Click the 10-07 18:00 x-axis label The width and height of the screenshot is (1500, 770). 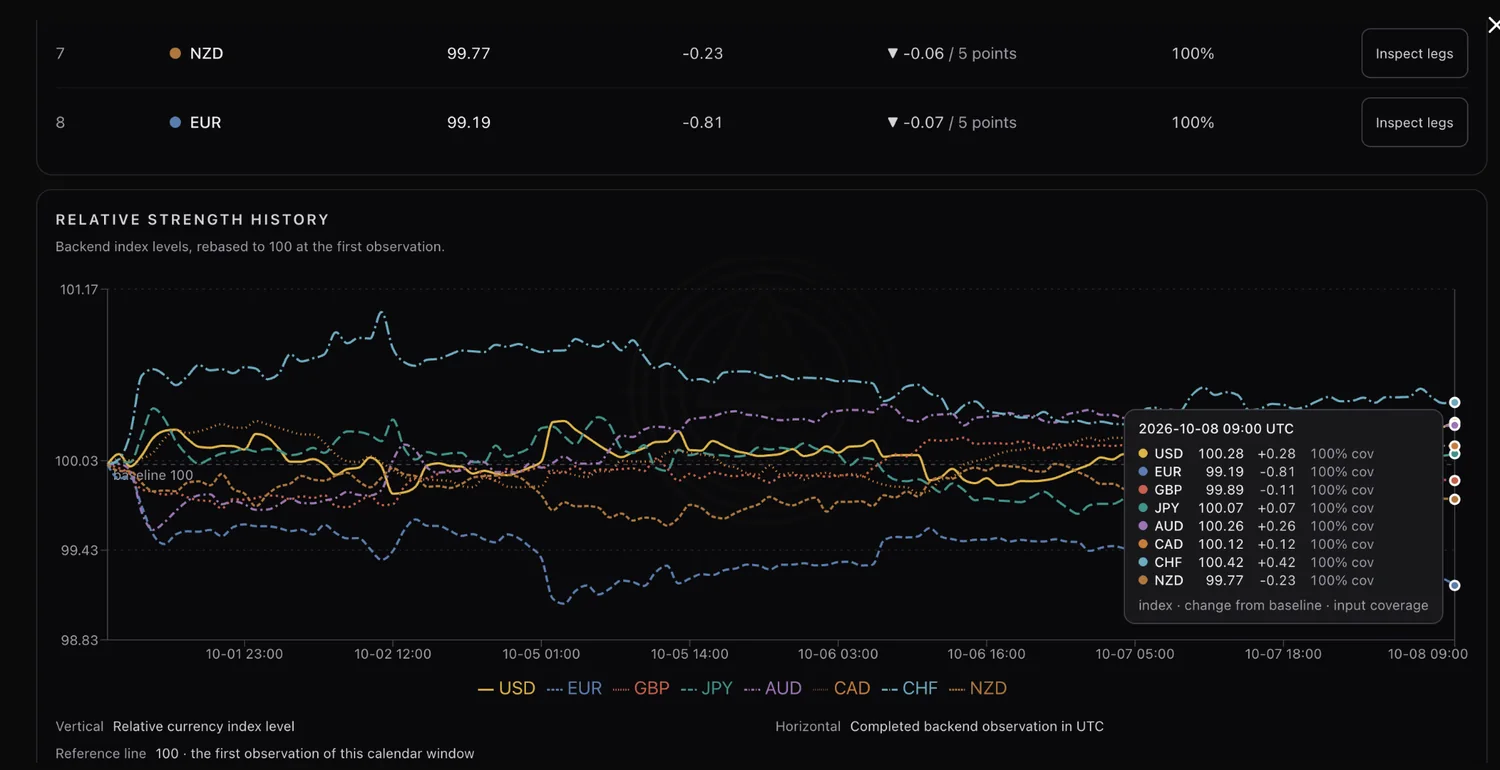1283,654
